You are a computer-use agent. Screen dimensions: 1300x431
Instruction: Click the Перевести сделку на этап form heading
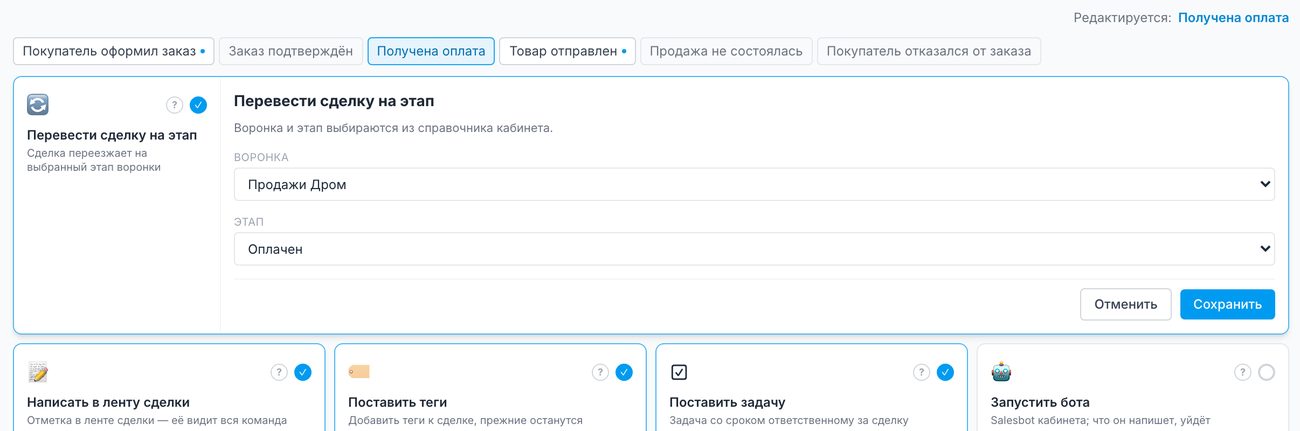[x=334, y=101]
